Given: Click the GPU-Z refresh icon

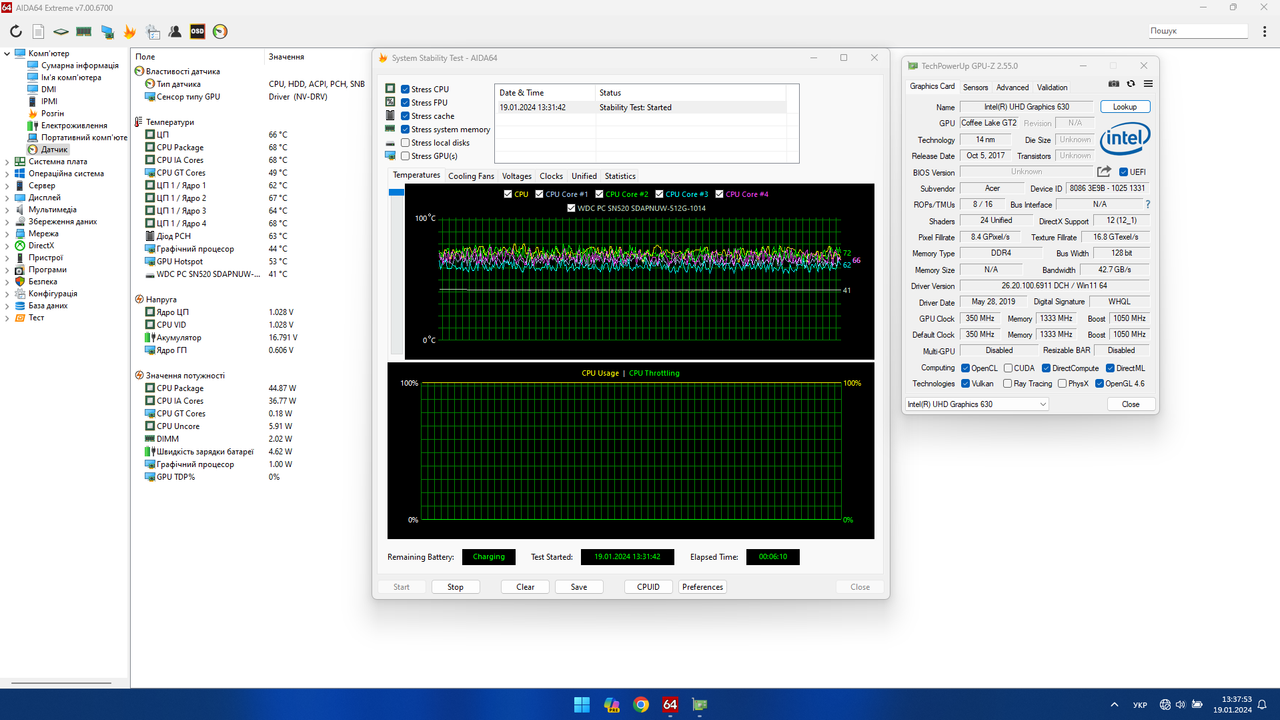Looking at the screenshot, I should (x=1131, y=84).
